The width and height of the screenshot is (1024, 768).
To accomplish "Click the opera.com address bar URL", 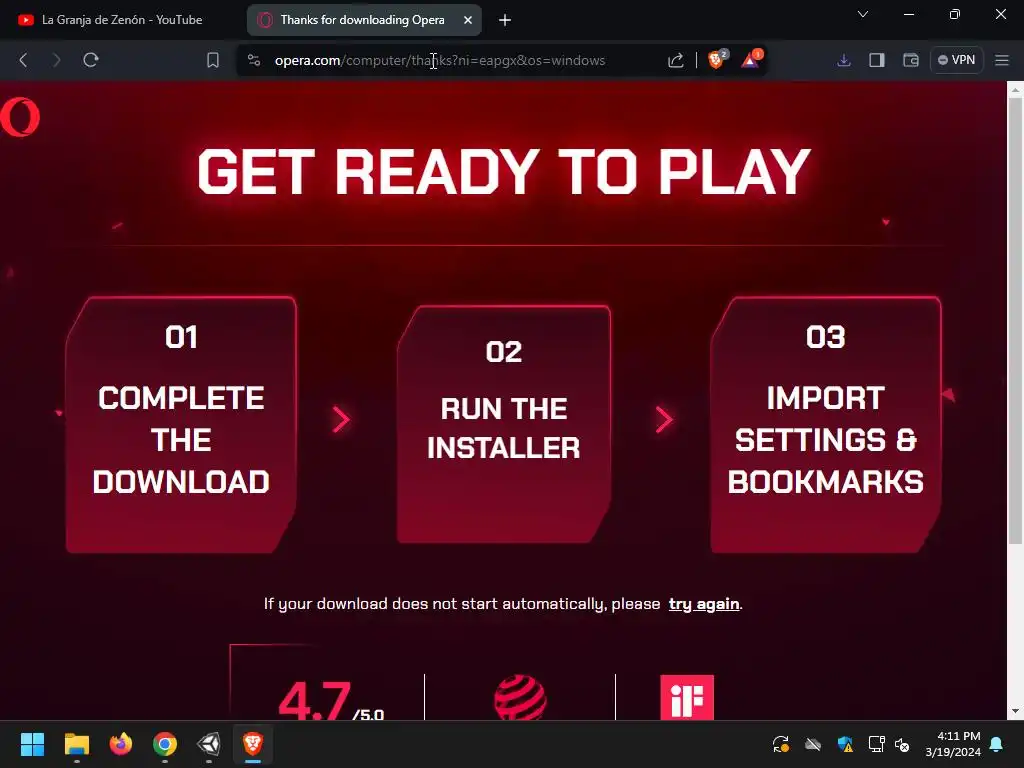I will pyautogui.click(x=440, y=60).
